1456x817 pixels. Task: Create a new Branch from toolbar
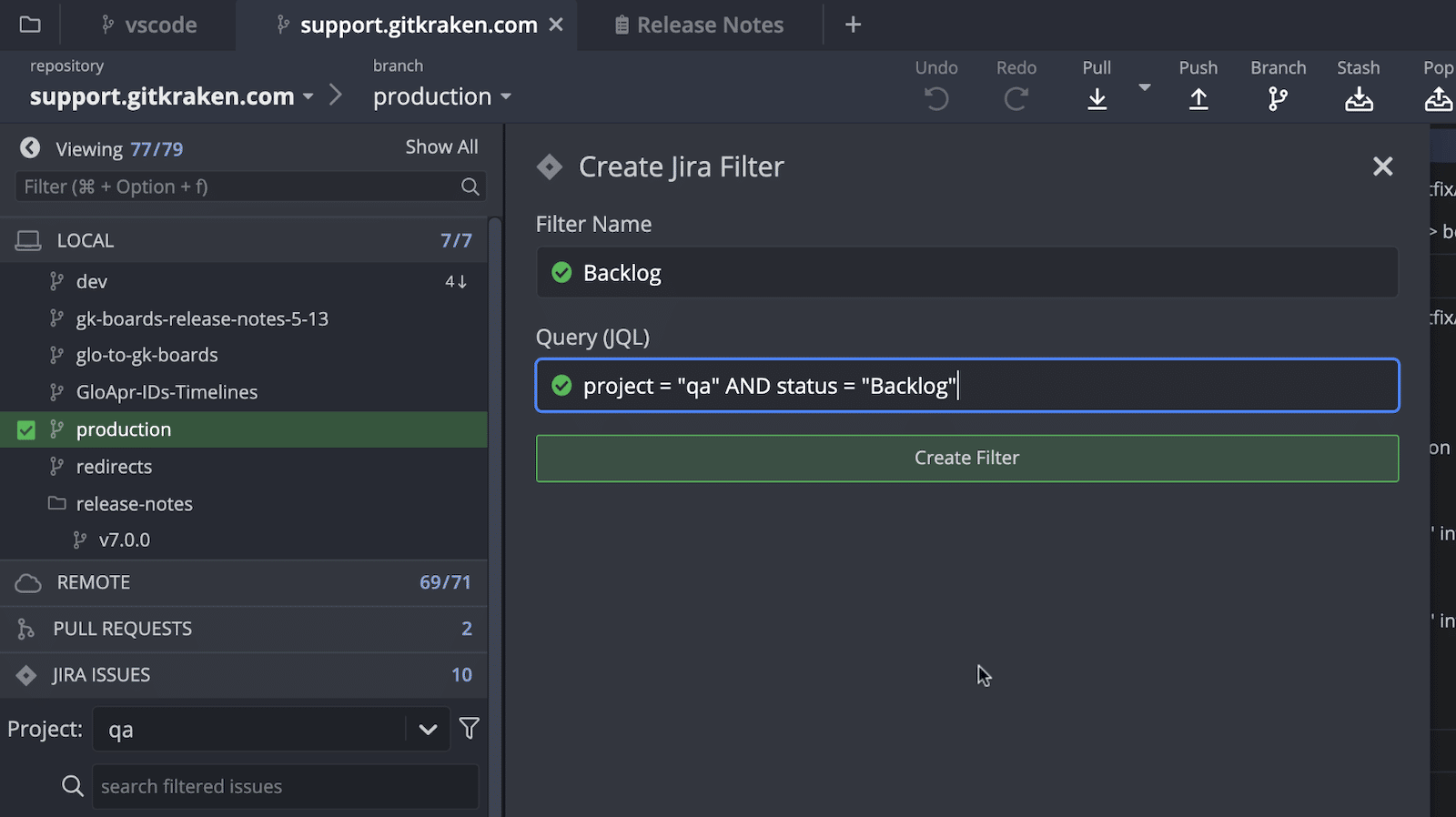click(x=1278, y=98)
